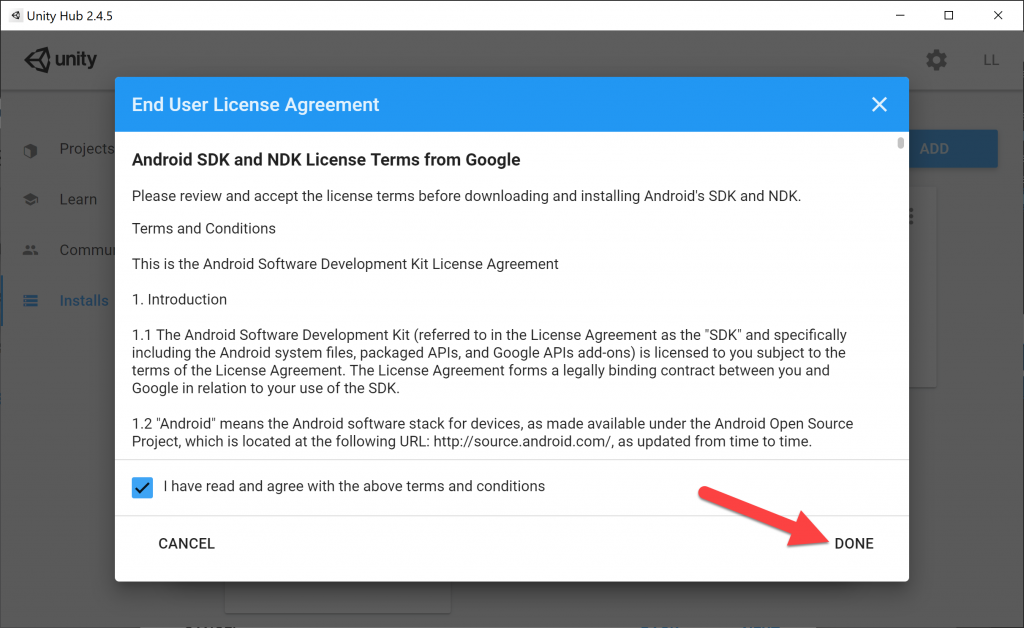Viewport: 1024px width, 628px height.
Task: Click the 'This is the Android Software Development Kit' line
Action: click(345, 264)
